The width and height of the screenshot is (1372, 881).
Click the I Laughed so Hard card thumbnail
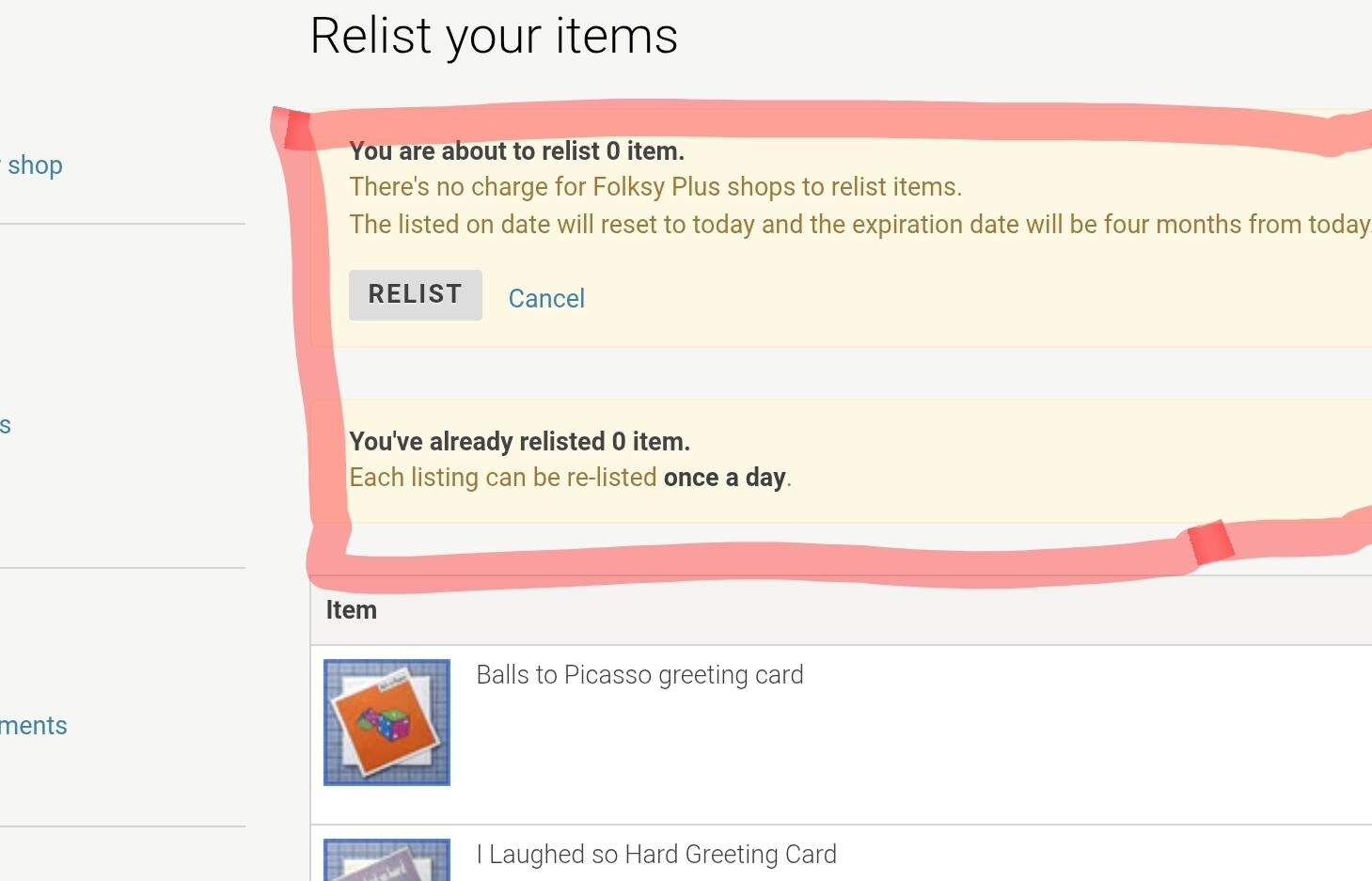tap(386, 859)
